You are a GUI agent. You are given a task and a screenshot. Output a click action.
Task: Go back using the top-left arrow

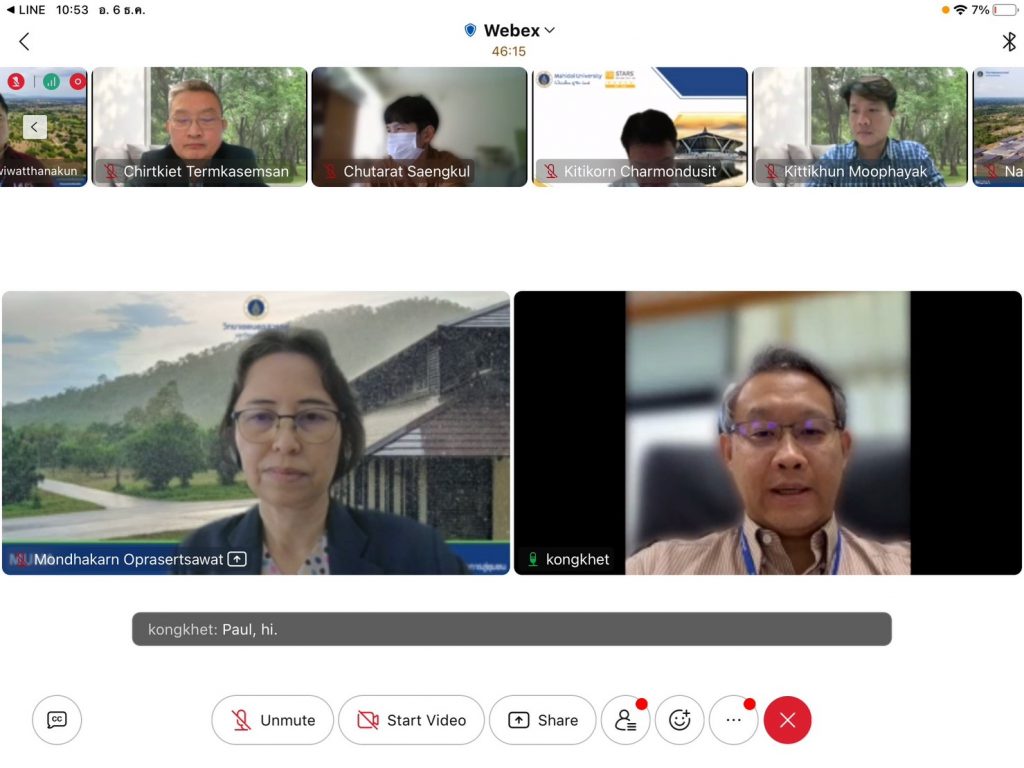pyautogui.click(x=24, y=41)
